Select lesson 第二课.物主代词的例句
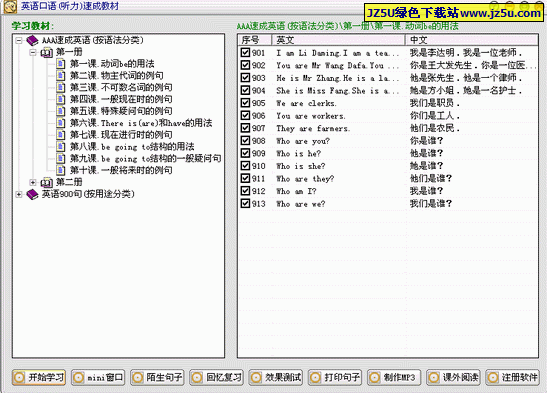 click(x=117, y=76)
